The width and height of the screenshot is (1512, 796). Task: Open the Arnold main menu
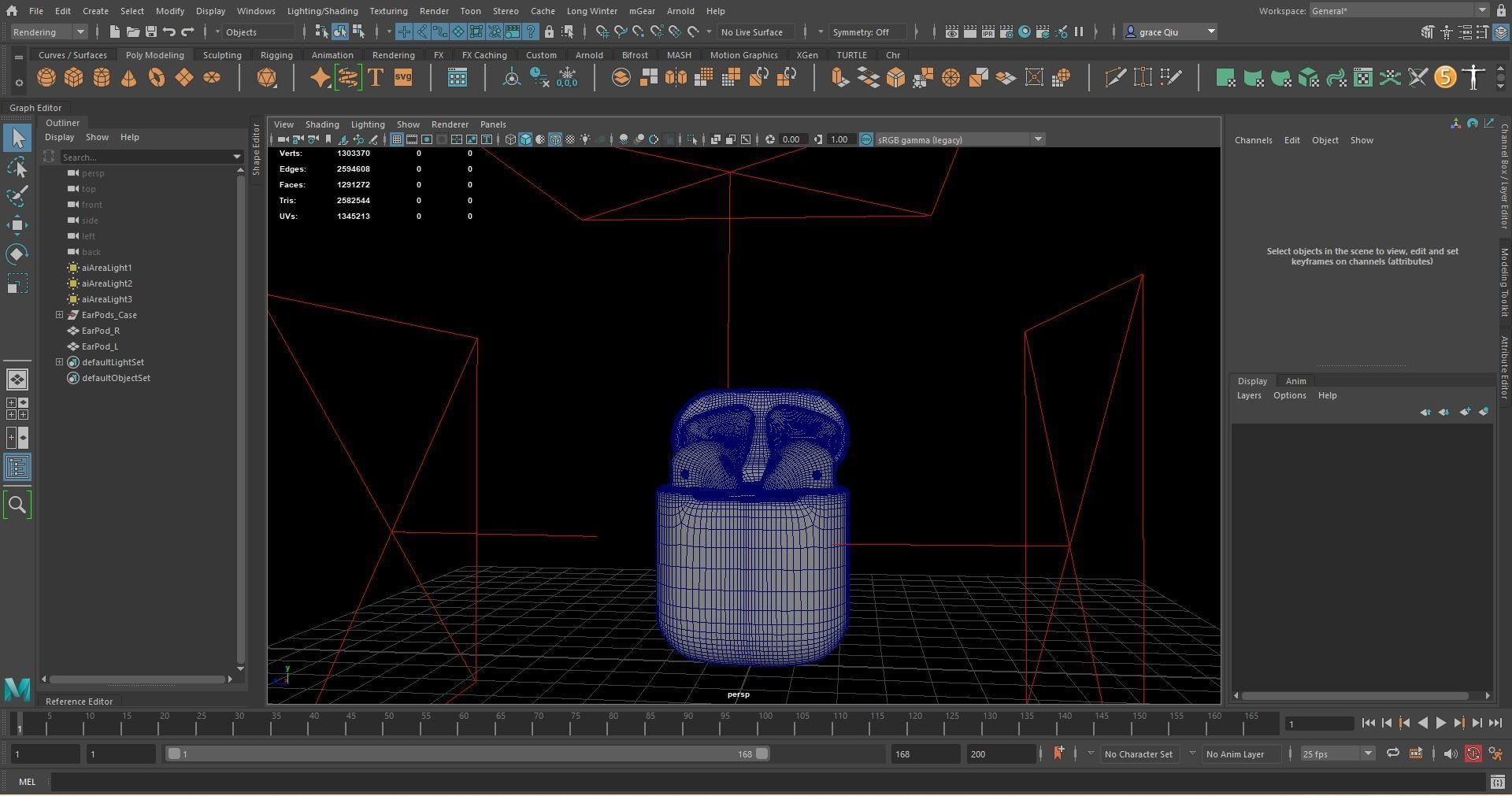[x=680, y=11]
